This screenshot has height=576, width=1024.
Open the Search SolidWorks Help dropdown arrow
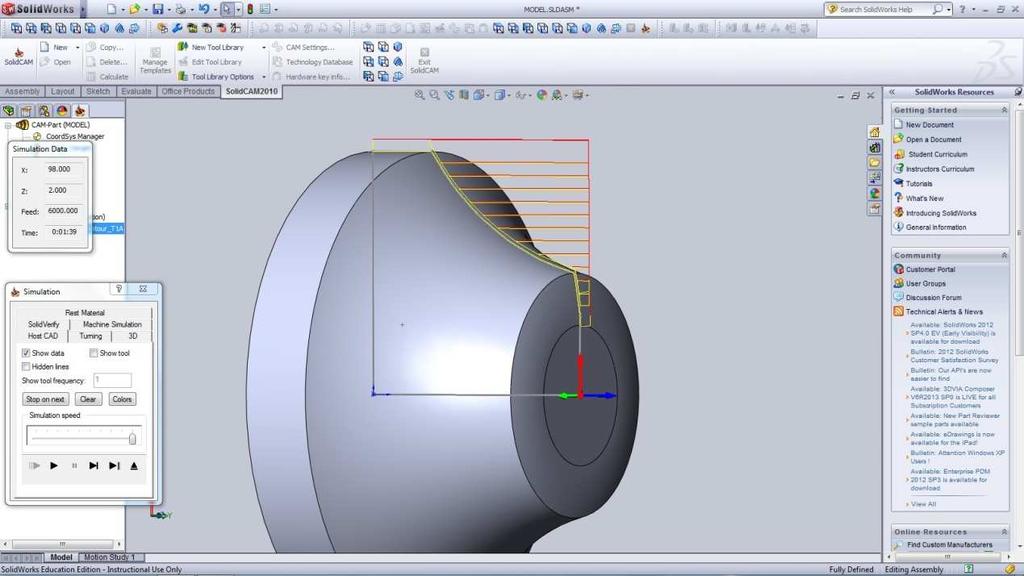pyautogui.click(x=949, y=9)
